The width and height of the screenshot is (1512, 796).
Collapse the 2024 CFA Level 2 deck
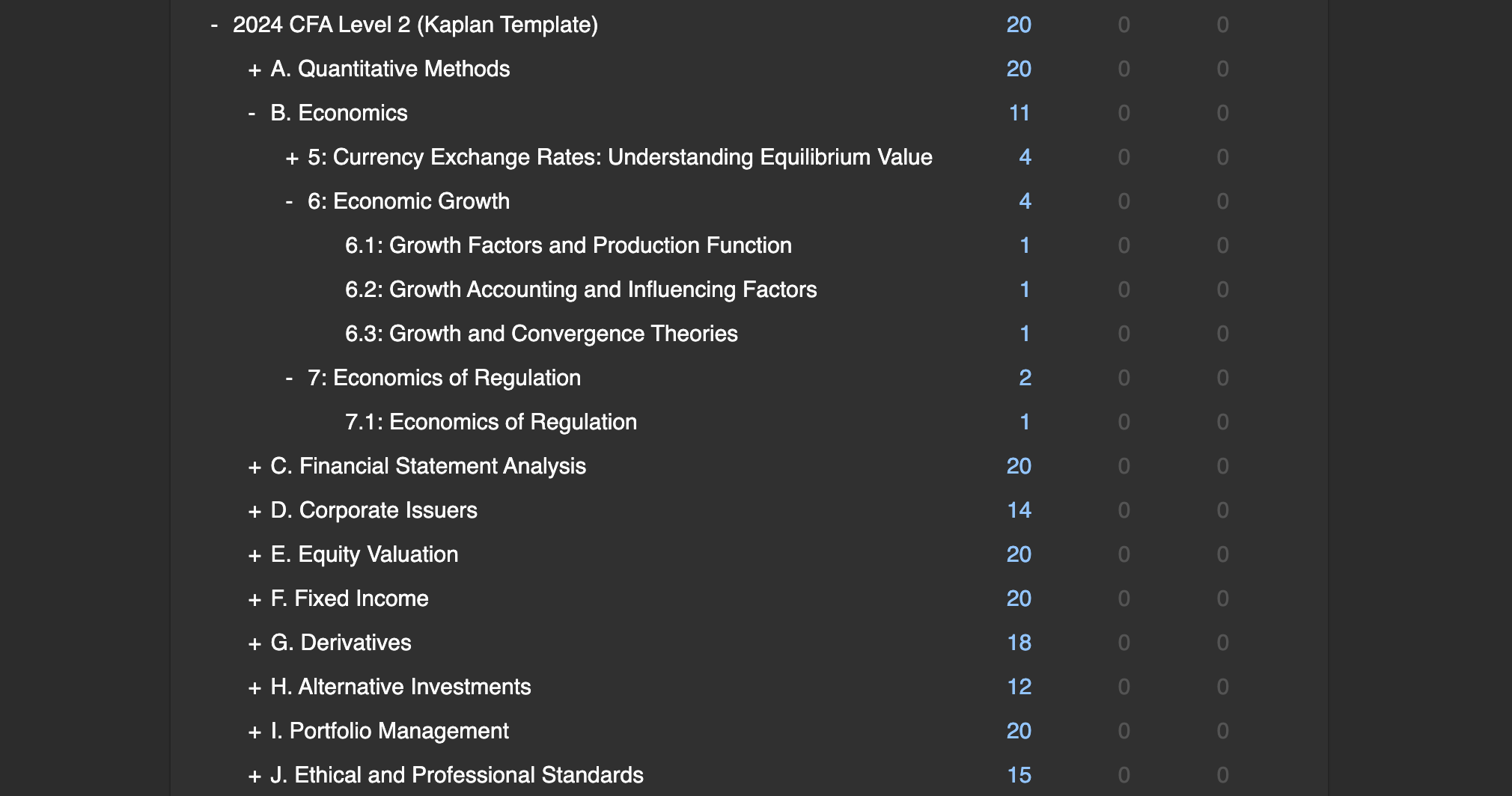pyautogui.click(x=215, y=25)
